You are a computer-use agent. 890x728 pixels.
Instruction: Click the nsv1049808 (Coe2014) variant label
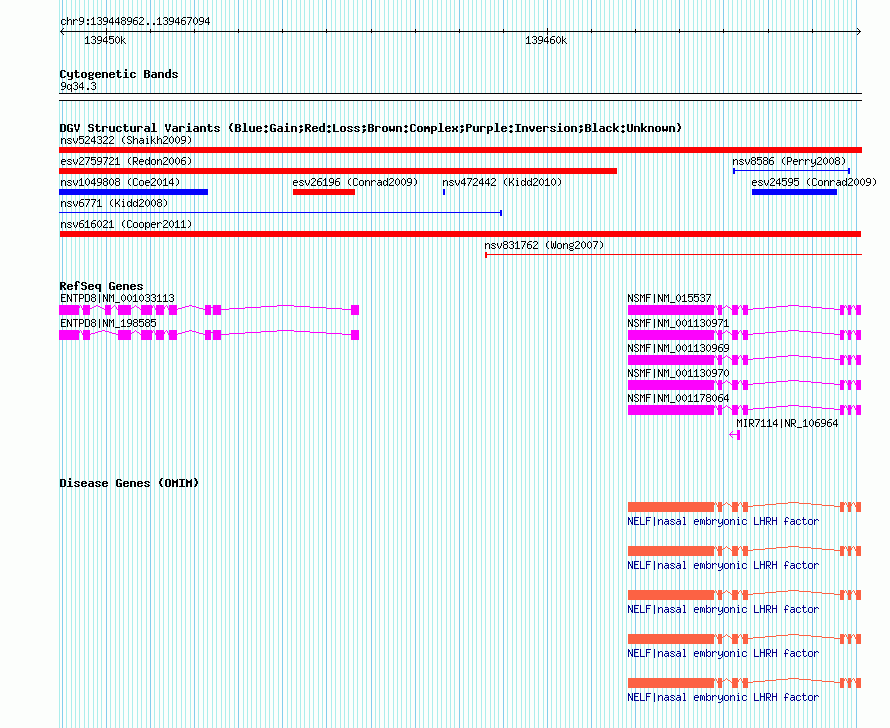coord(120,182)
